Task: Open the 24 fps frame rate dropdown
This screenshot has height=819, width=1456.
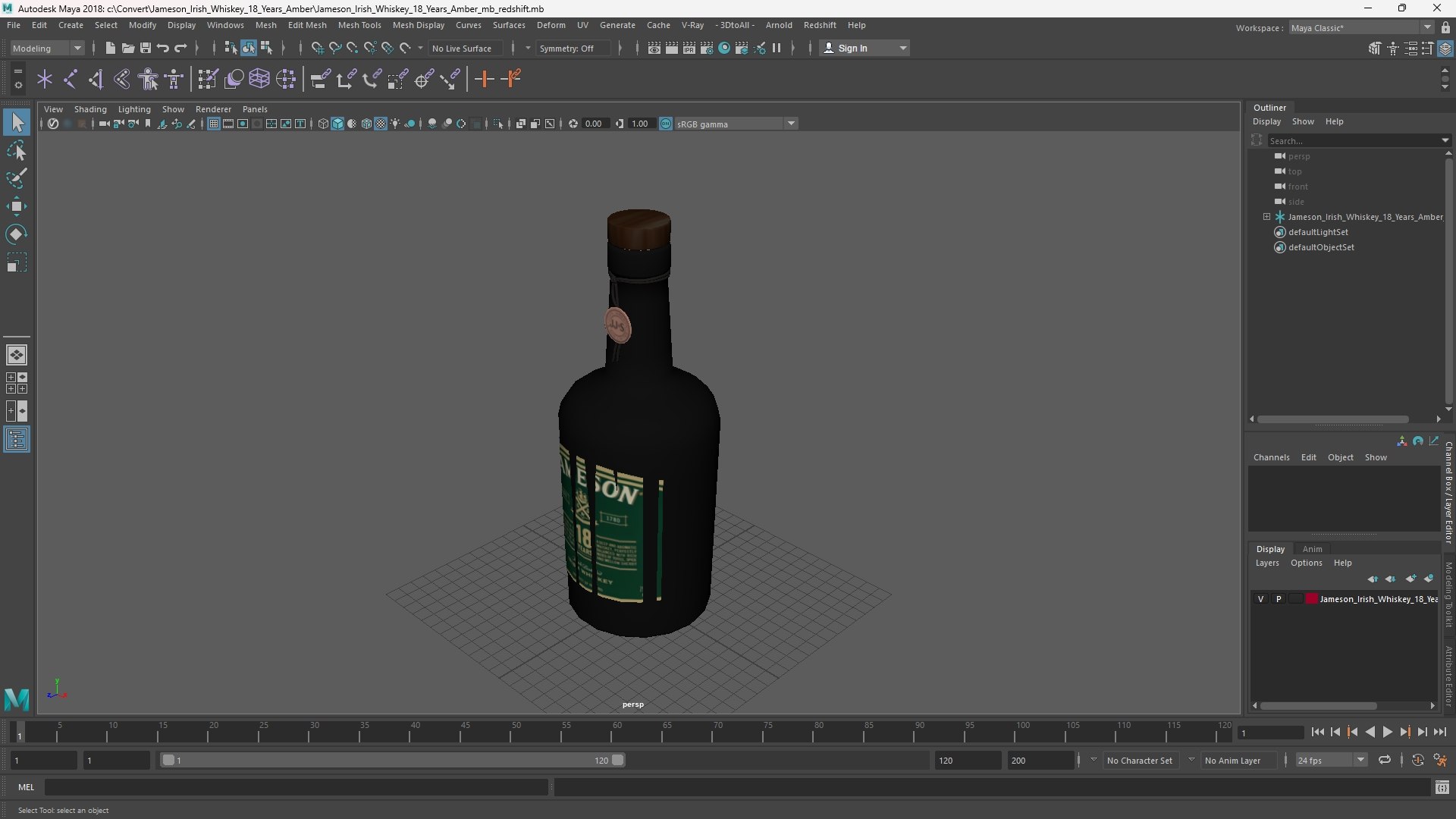Action: point(1331,760)
